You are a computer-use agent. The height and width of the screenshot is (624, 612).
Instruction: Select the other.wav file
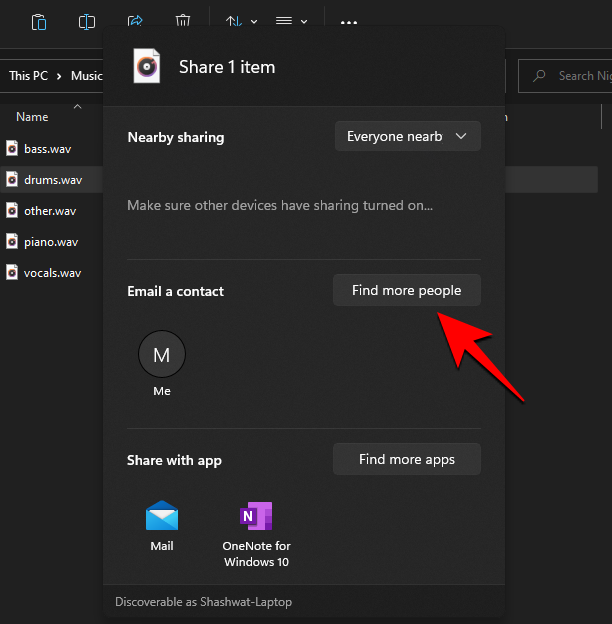pyautogui.click(x=50, y=211)
